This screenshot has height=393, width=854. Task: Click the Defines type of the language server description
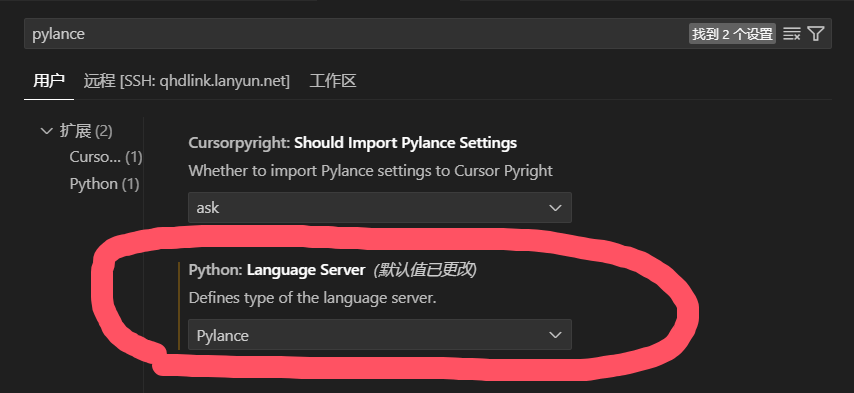[x=313, y=298]
